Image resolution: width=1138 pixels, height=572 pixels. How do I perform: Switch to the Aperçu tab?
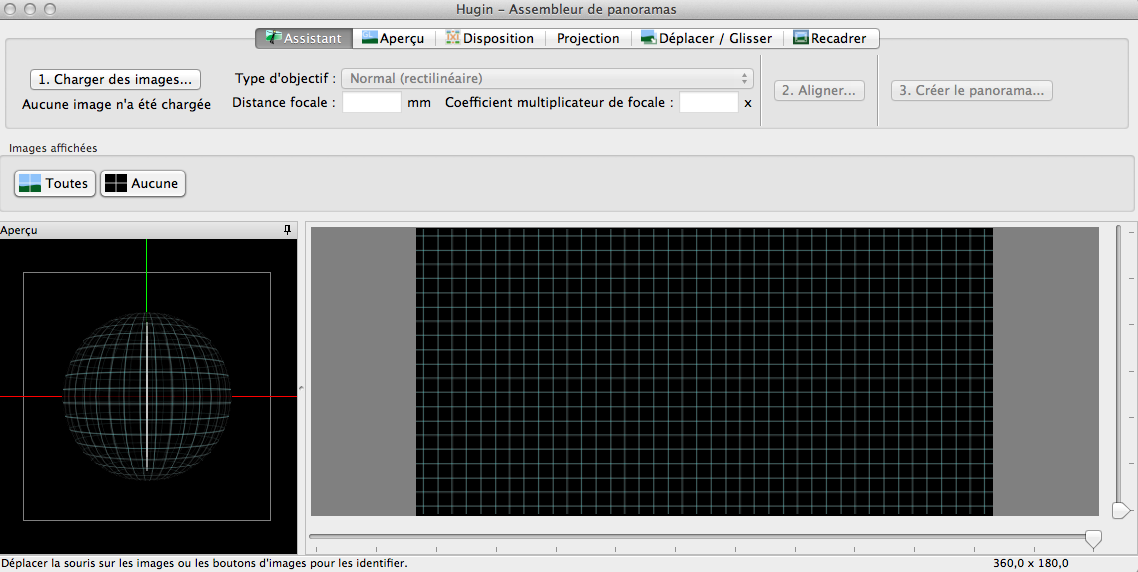point(393,38)
